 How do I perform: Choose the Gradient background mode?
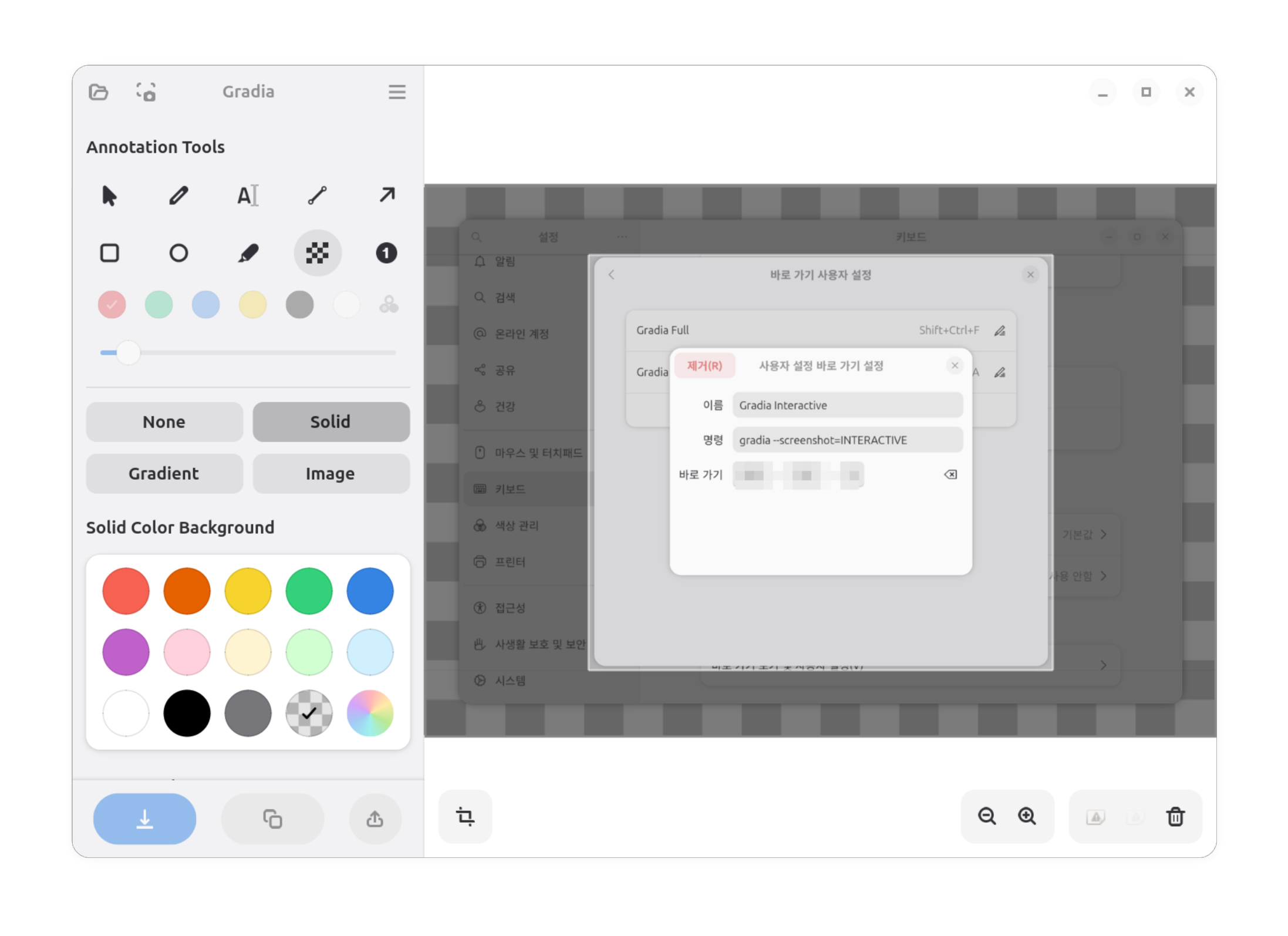(164, 474)
